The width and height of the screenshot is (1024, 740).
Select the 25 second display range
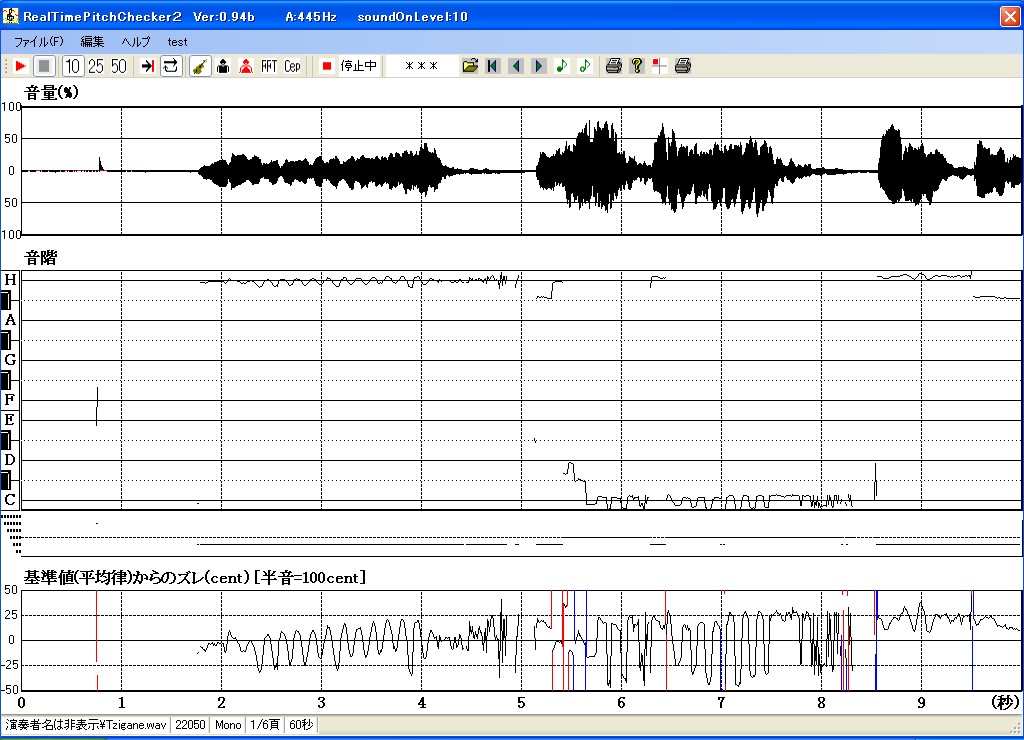click(x=96, y=66)
